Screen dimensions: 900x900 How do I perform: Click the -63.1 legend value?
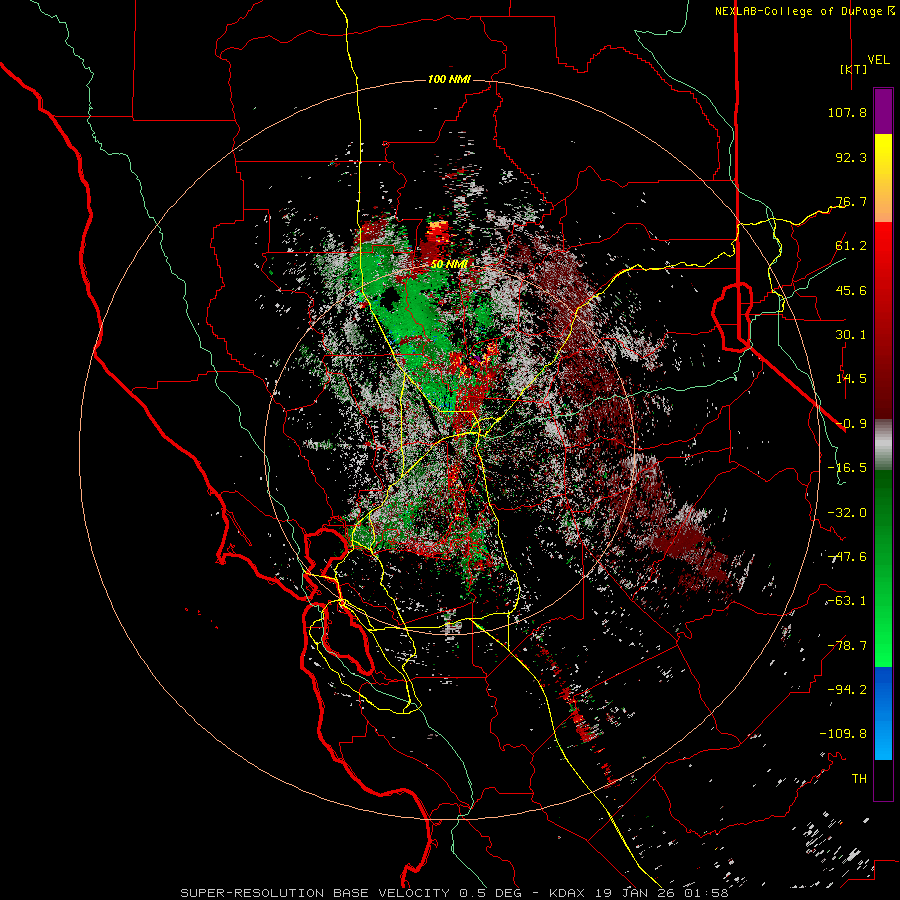click(847, 601)
